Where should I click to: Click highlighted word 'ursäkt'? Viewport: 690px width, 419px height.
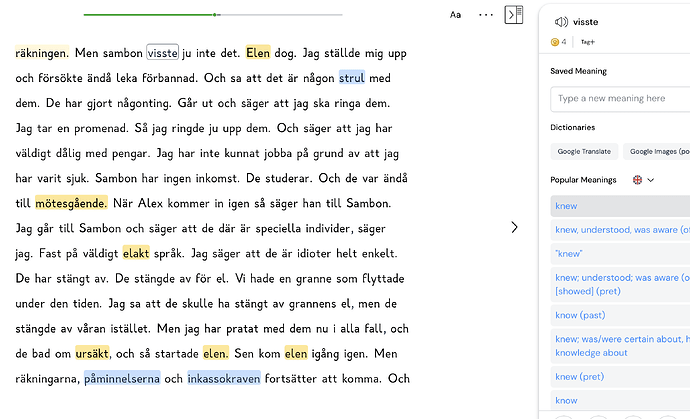(x=92, y=354)
